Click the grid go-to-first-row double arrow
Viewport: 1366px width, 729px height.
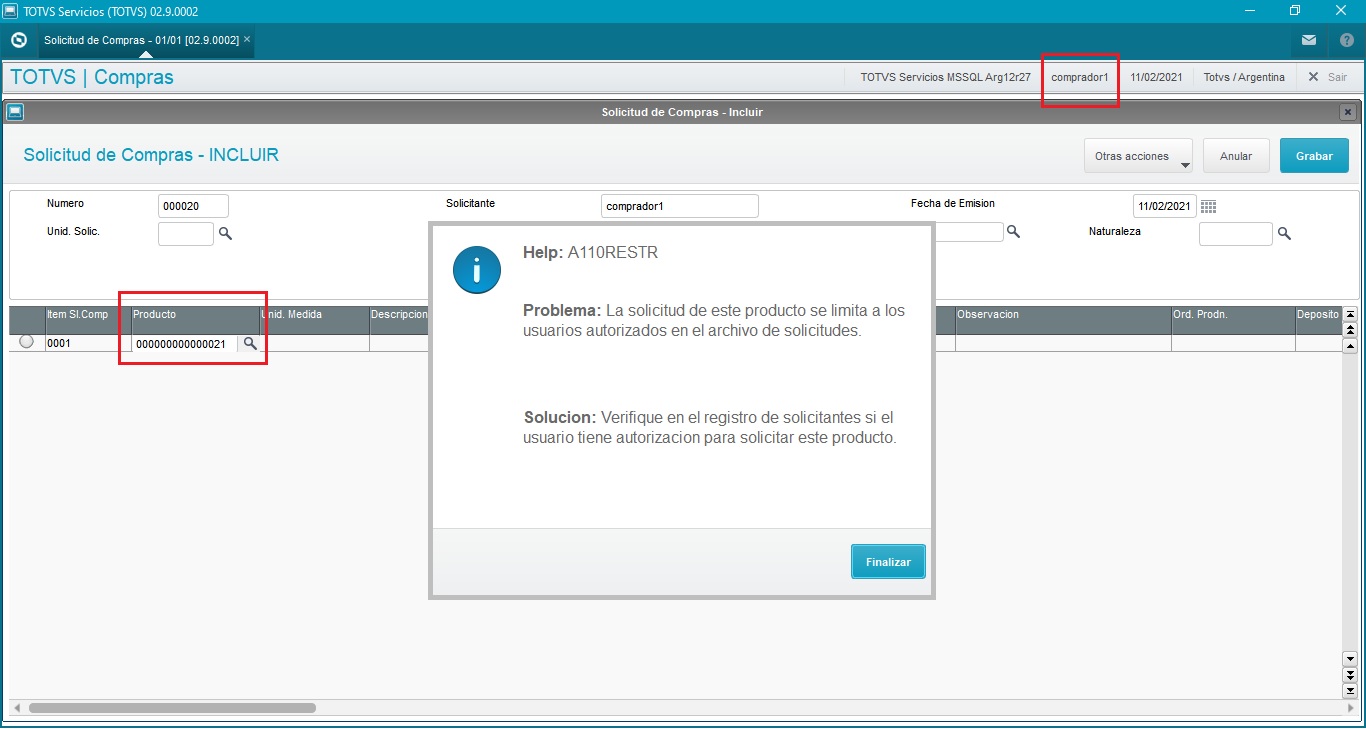tap(1350, 313)
